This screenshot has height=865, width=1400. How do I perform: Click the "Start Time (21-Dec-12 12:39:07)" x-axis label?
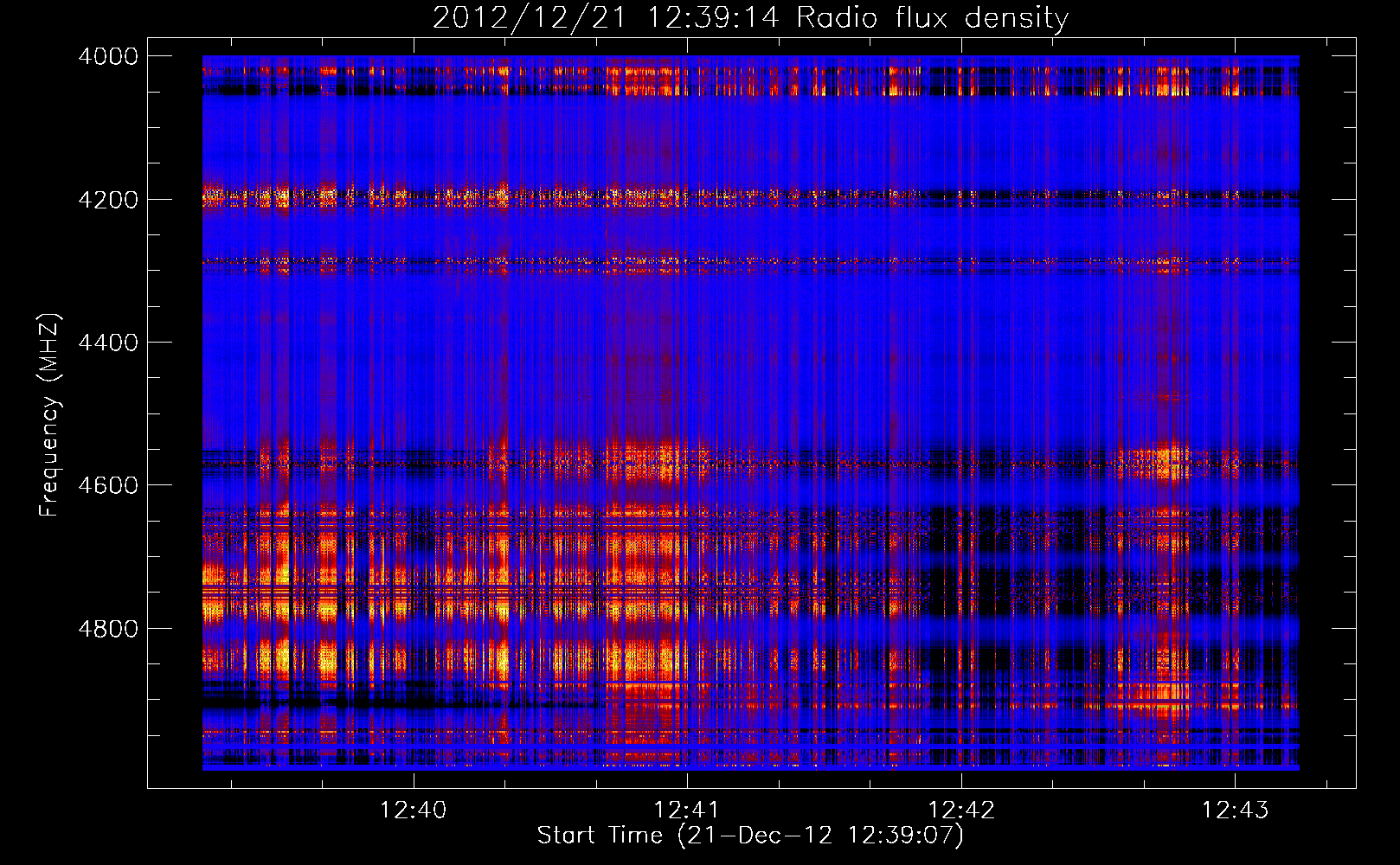click(x=750, y=836)
